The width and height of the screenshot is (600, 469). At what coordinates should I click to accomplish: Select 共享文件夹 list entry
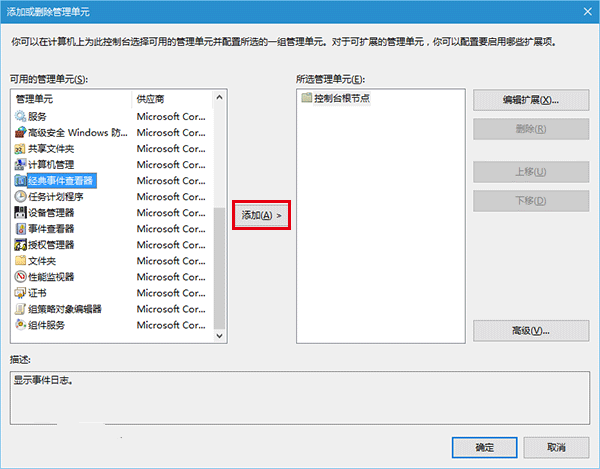pyautogui.click(x=51, y=148)
